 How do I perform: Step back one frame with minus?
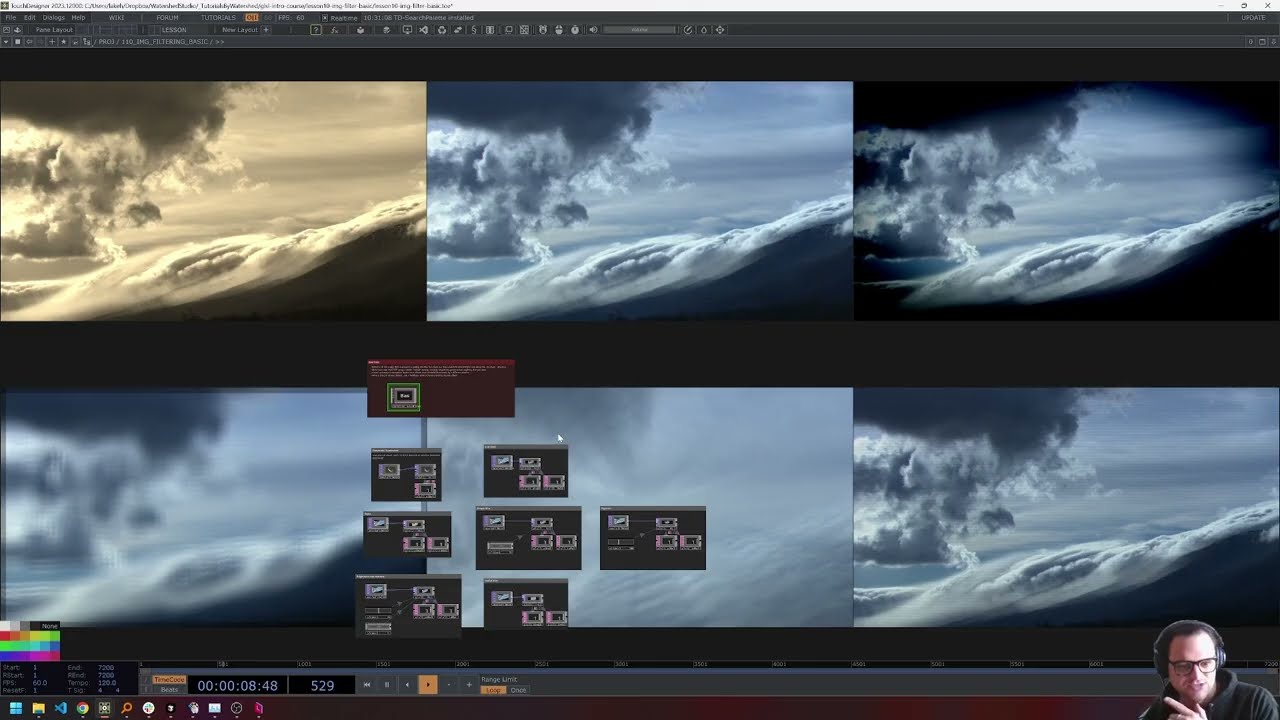pos(448,685)
